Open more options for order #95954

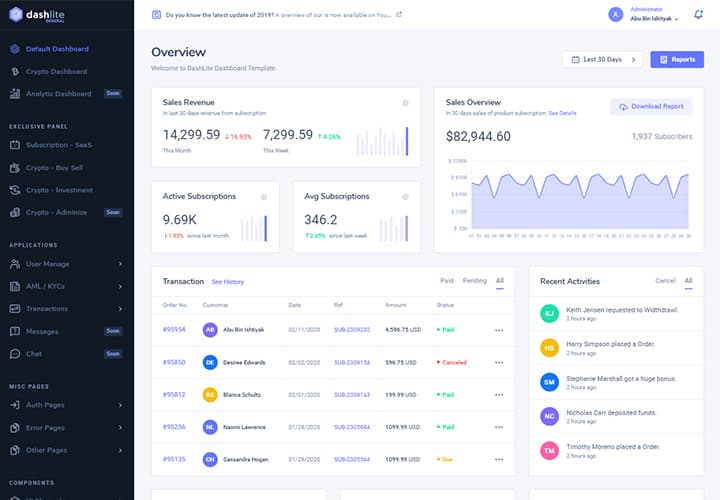click(499, 329)
